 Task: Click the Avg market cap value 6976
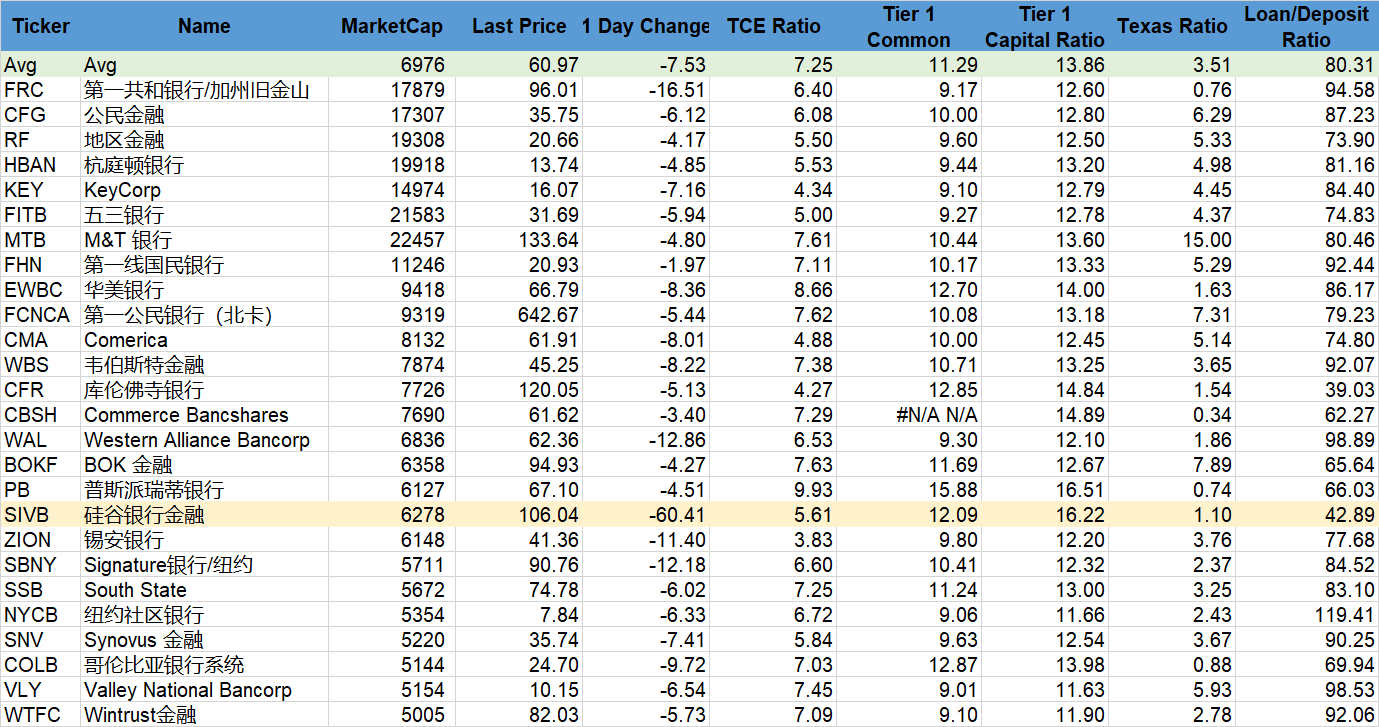(392, 65)
